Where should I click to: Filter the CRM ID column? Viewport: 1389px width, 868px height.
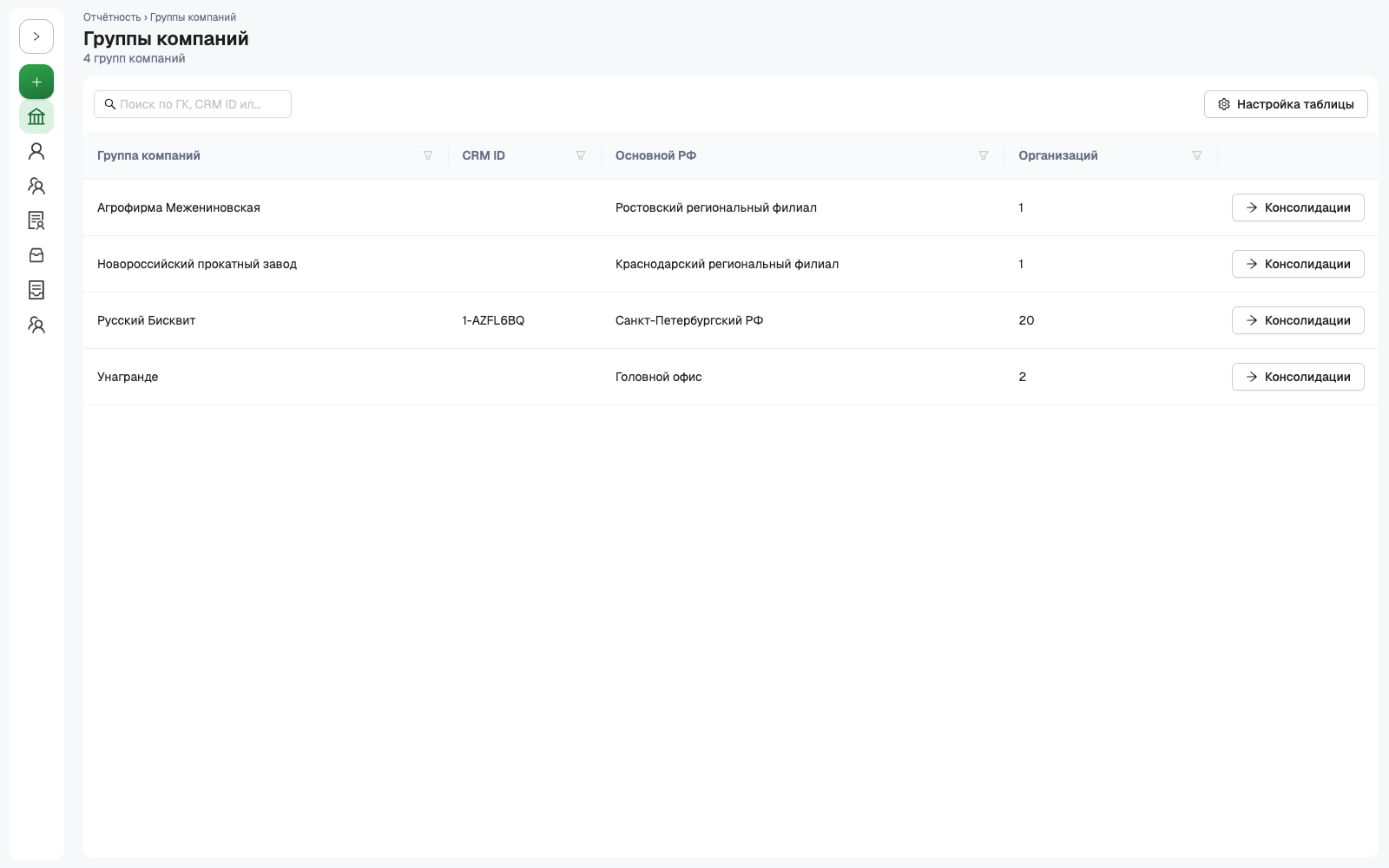(581, 155)
